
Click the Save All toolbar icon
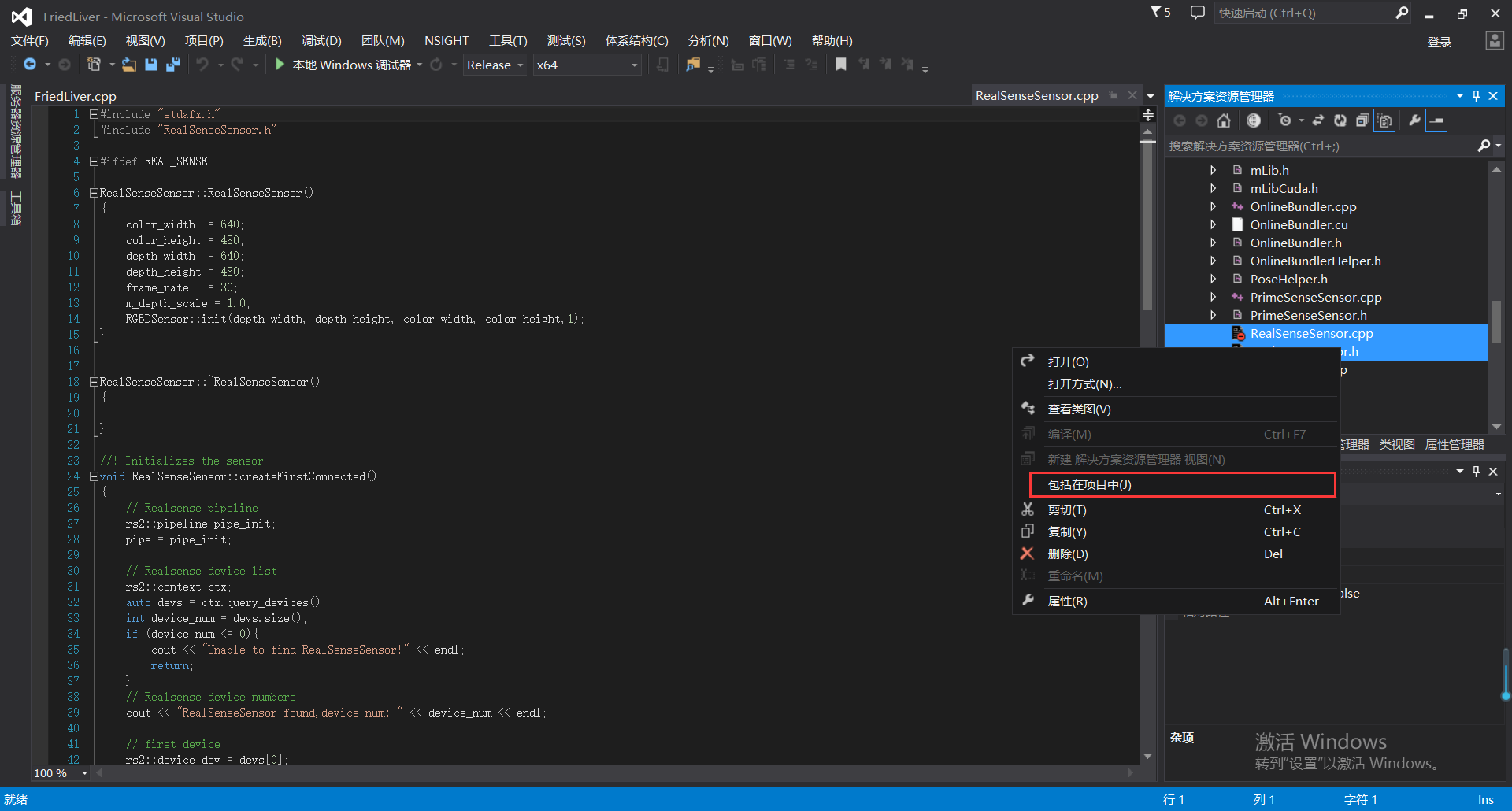click(173, 65)
